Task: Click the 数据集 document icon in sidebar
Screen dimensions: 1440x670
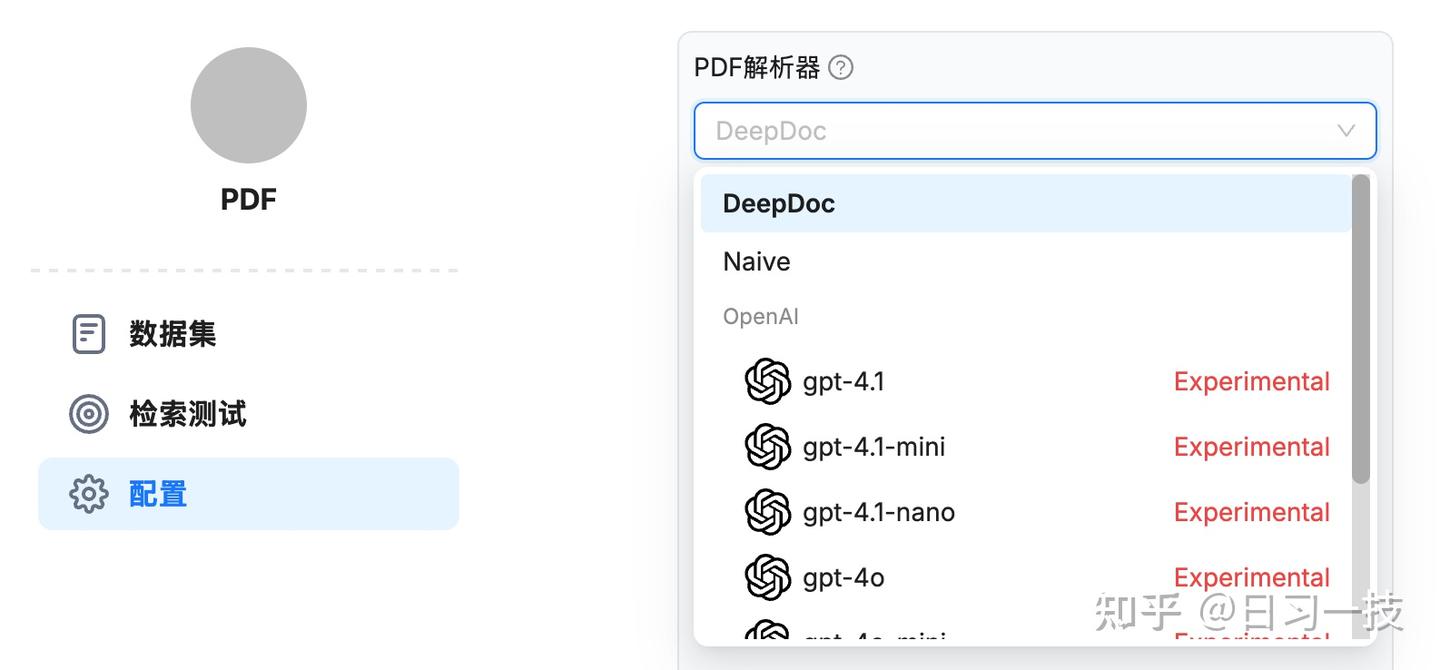Action: pyautogui.click(x=88, y=333)
